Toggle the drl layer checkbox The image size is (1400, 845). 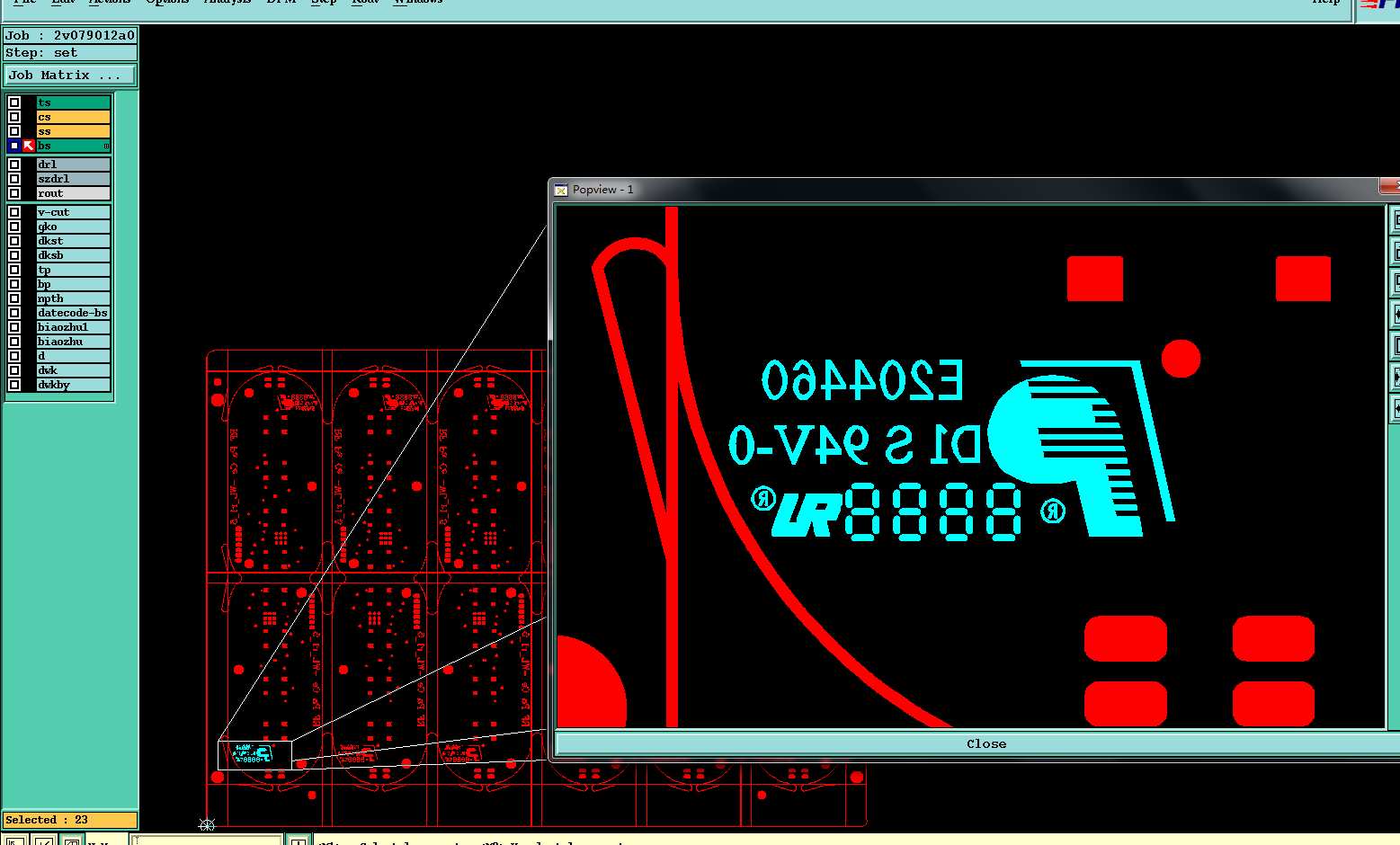pyautogui.click(x=14, y=165)
